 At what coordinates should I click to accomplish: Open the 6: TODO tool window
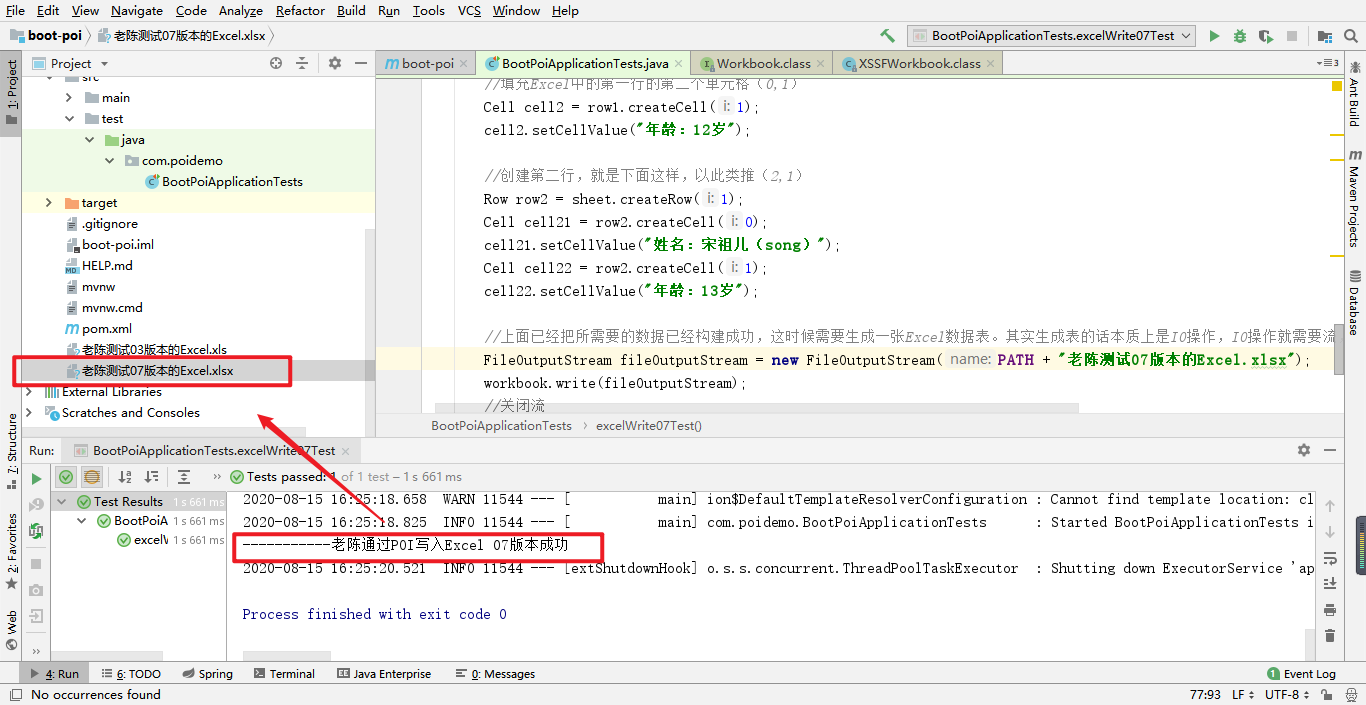click(x=130, y=674)
